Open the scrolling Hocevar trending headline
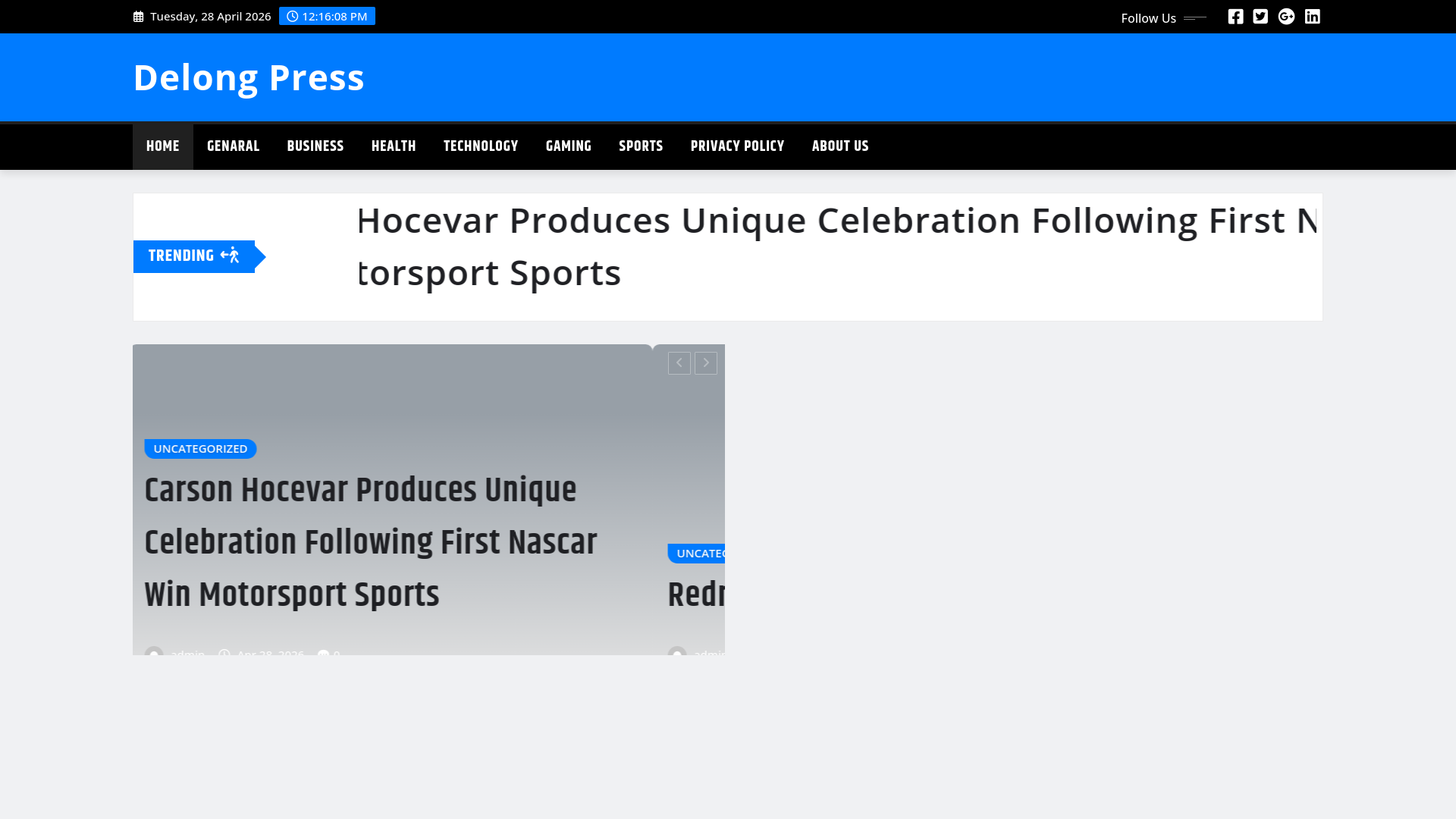Image resolution: width=1456 pixels, height=819 pixels. coord(836,246)
